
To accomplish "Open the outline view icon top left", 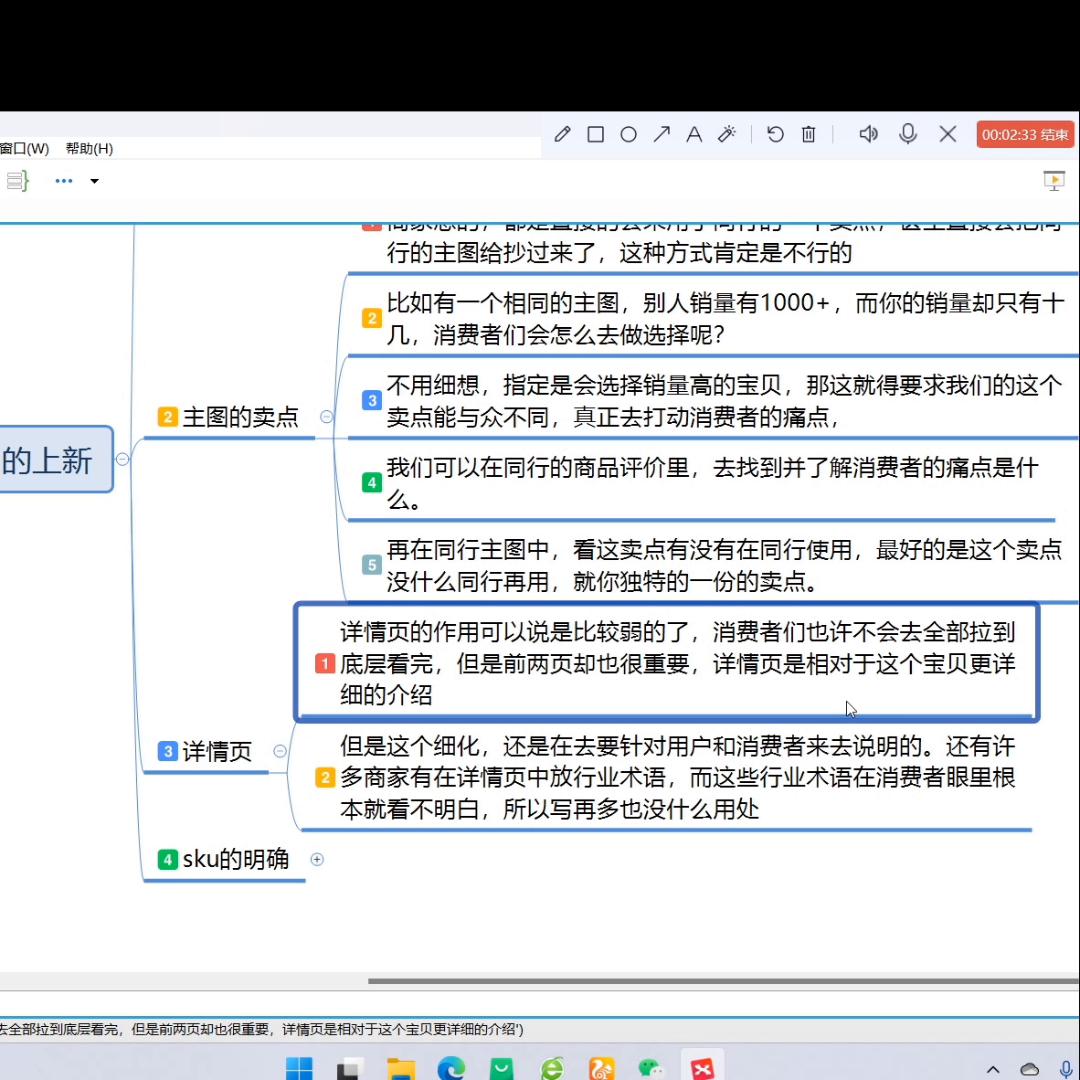I will [x=17, y=180].
